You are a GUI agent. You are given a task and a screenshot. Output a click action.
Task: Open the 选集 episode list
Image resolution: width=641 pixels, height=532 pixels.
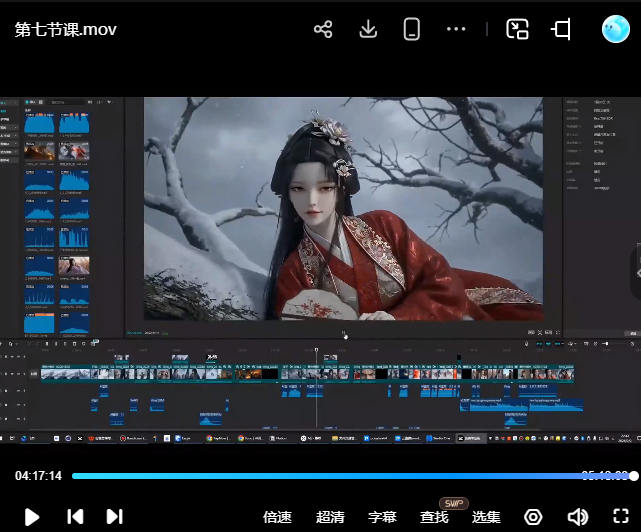(486, 517)
